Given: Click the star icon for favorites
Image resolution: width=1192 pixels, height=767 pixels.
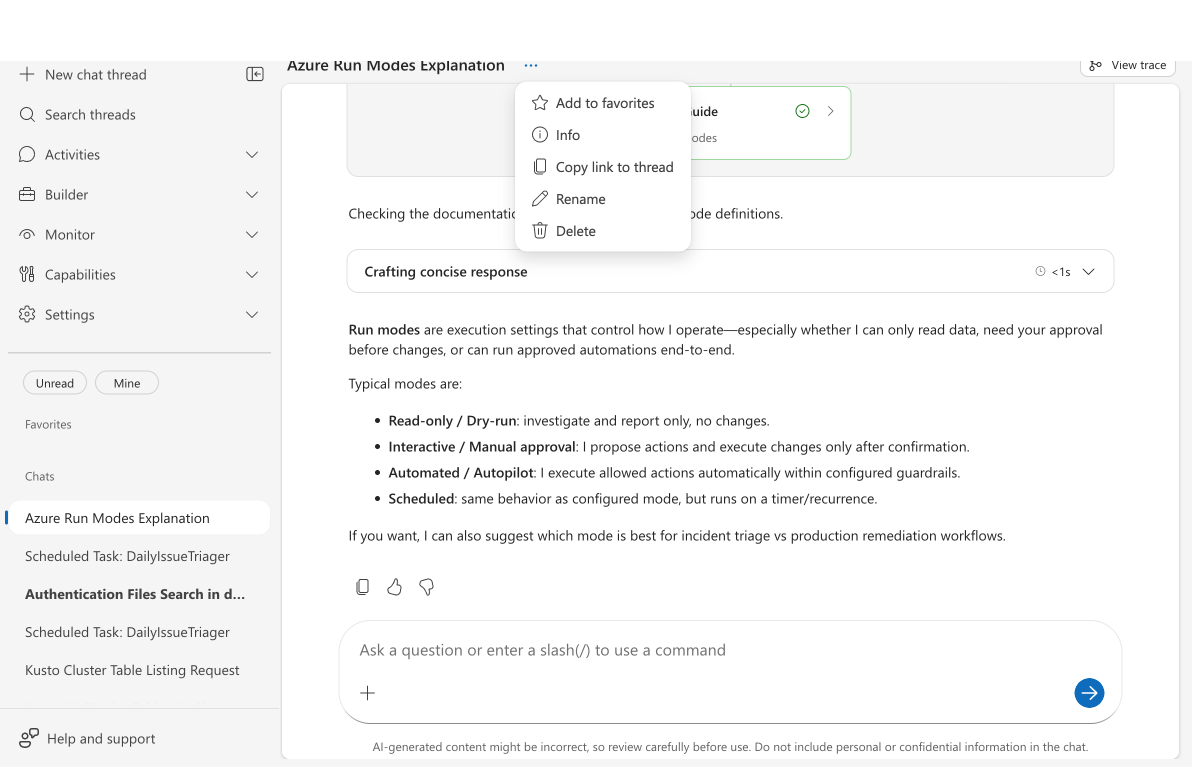Looking at the screenshot, I should tap(540, 103).
